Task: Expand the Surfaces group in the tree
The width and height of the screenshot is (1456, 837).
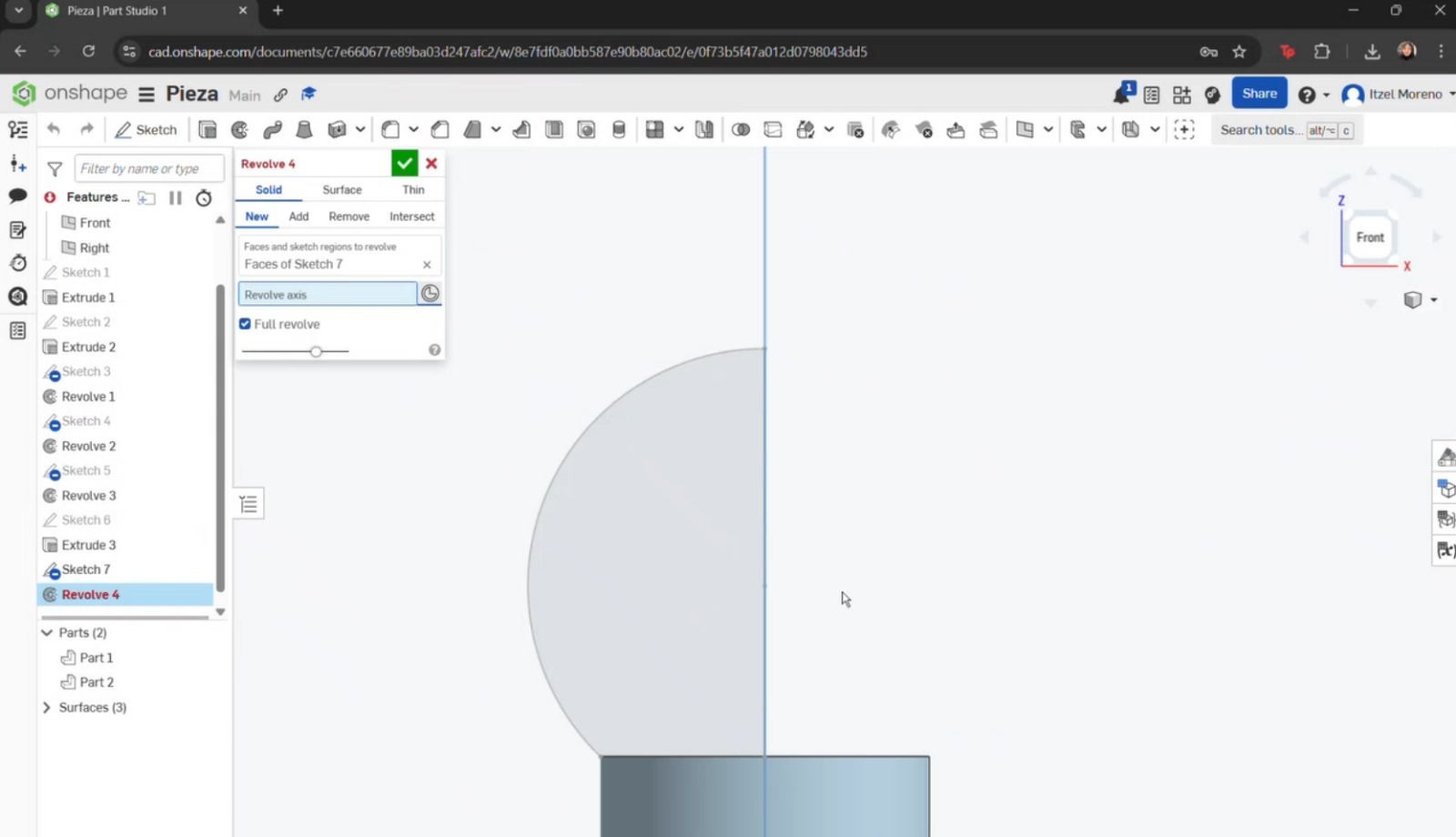Action: click(x=46, y=707)
